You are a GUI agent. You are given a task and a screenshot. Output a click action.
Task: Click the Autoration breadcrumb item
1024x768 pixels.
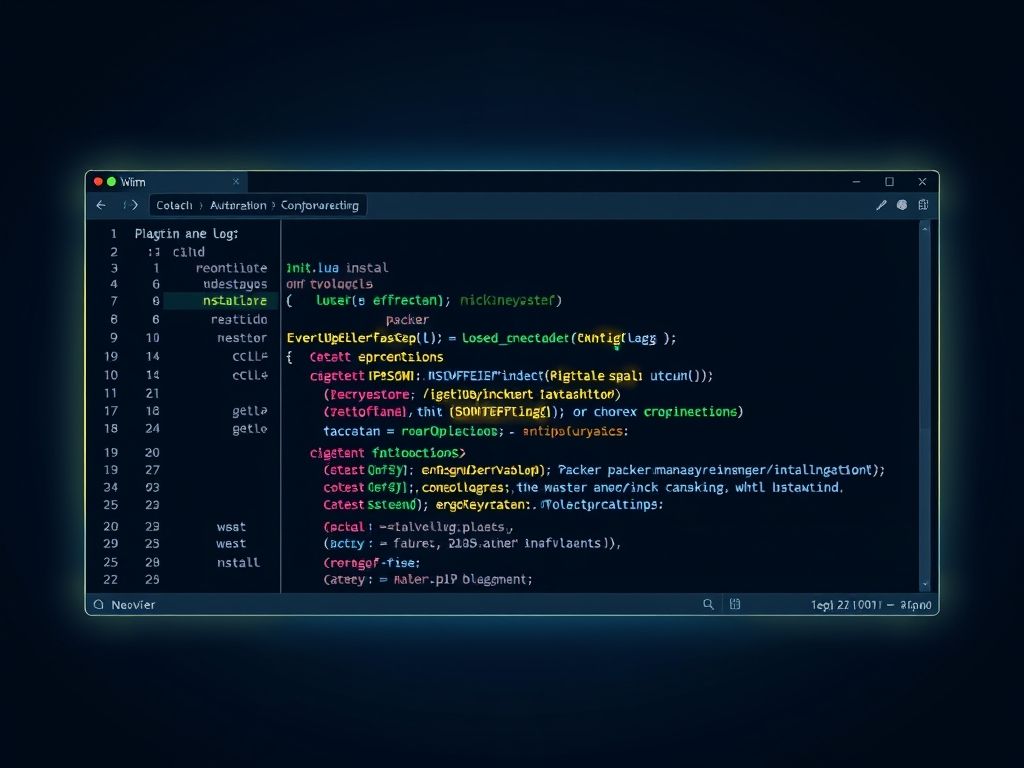coord(237,204)
